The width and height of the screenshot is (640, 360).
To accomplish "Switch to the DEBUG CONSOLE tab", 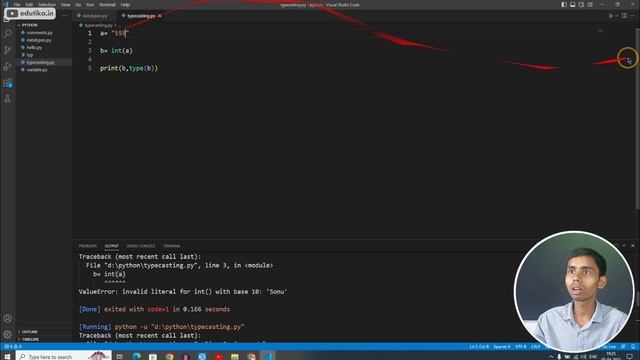I will click(141, 246).
